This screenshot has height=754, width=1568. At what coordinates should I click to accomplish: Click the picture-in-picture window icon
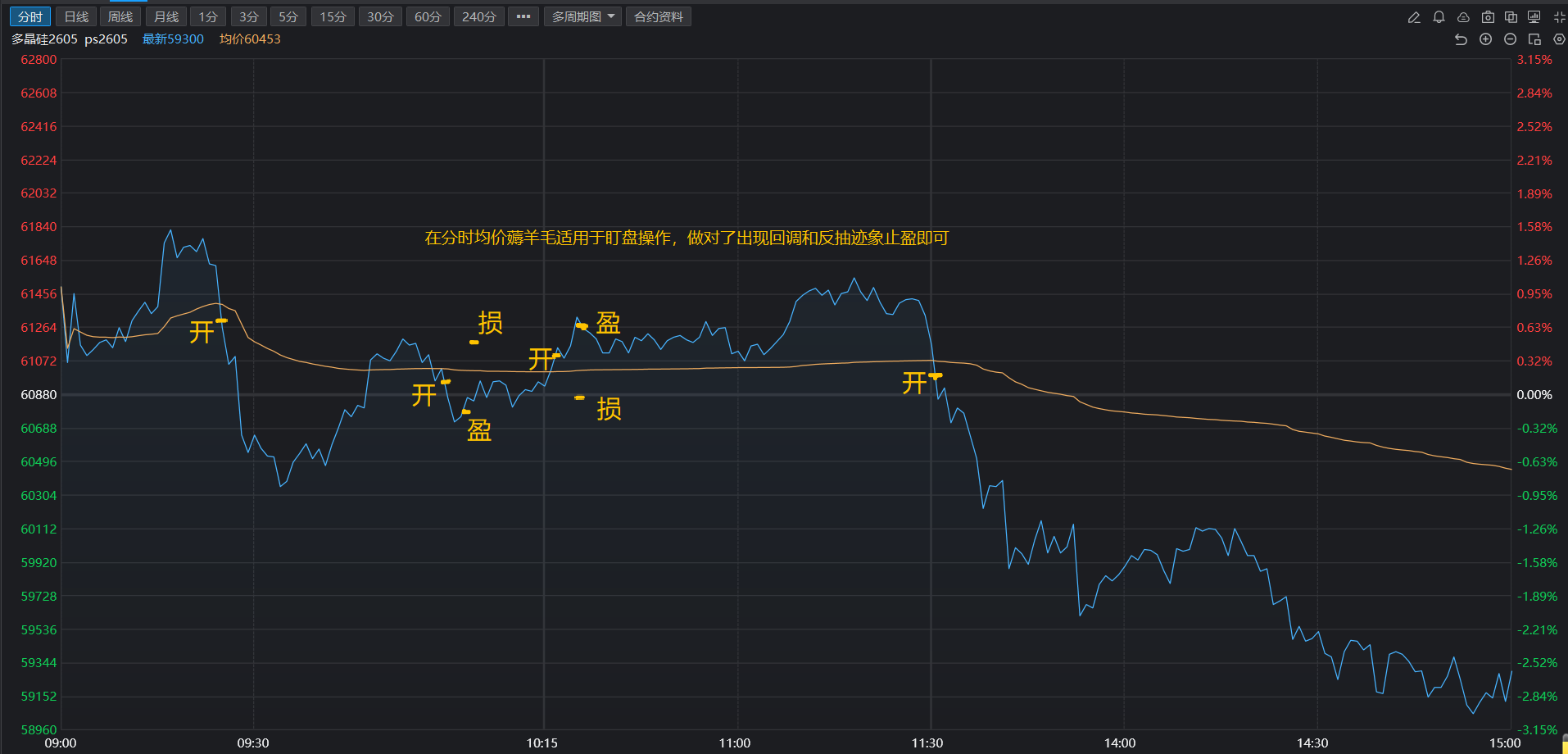click(1534, 39)
